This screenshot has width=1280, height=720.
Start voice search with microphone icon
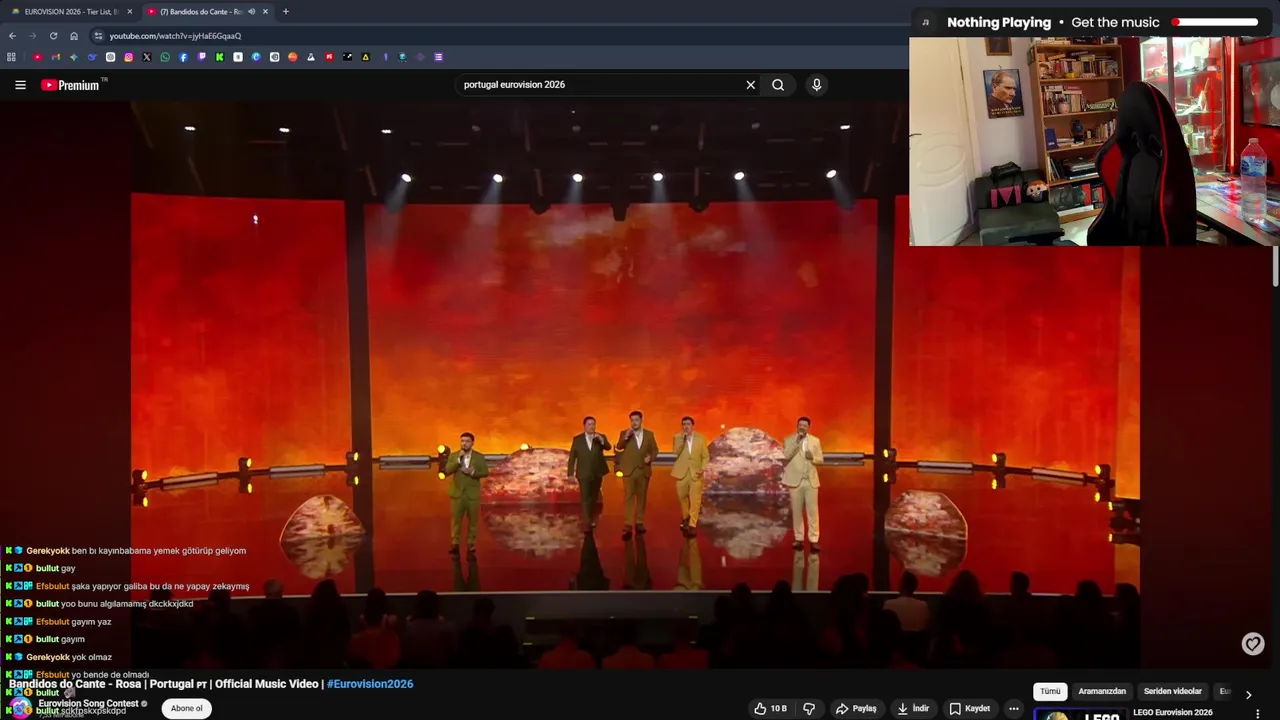point(816,85)
